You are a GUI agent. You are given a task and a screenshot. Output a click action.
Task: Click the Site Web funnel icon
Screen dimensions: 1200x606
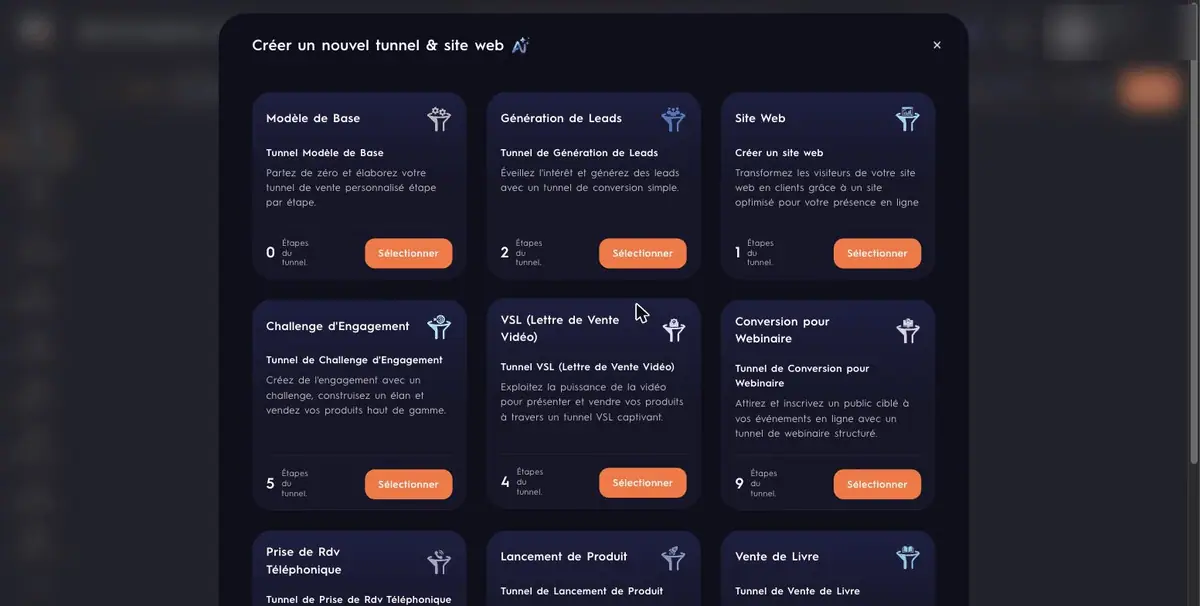[x=907, y=119]
